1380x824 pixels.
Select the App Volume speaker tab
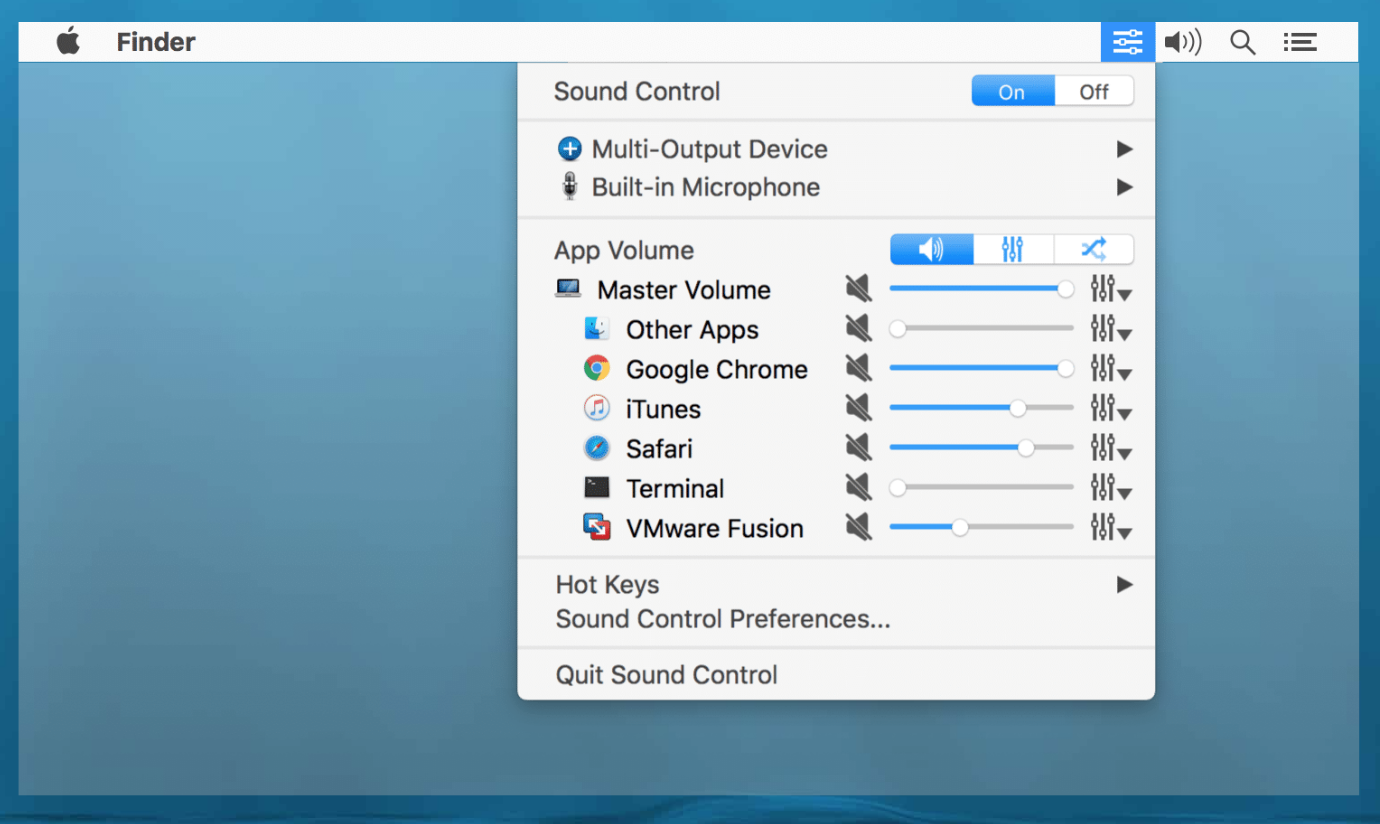pos(931,249)
